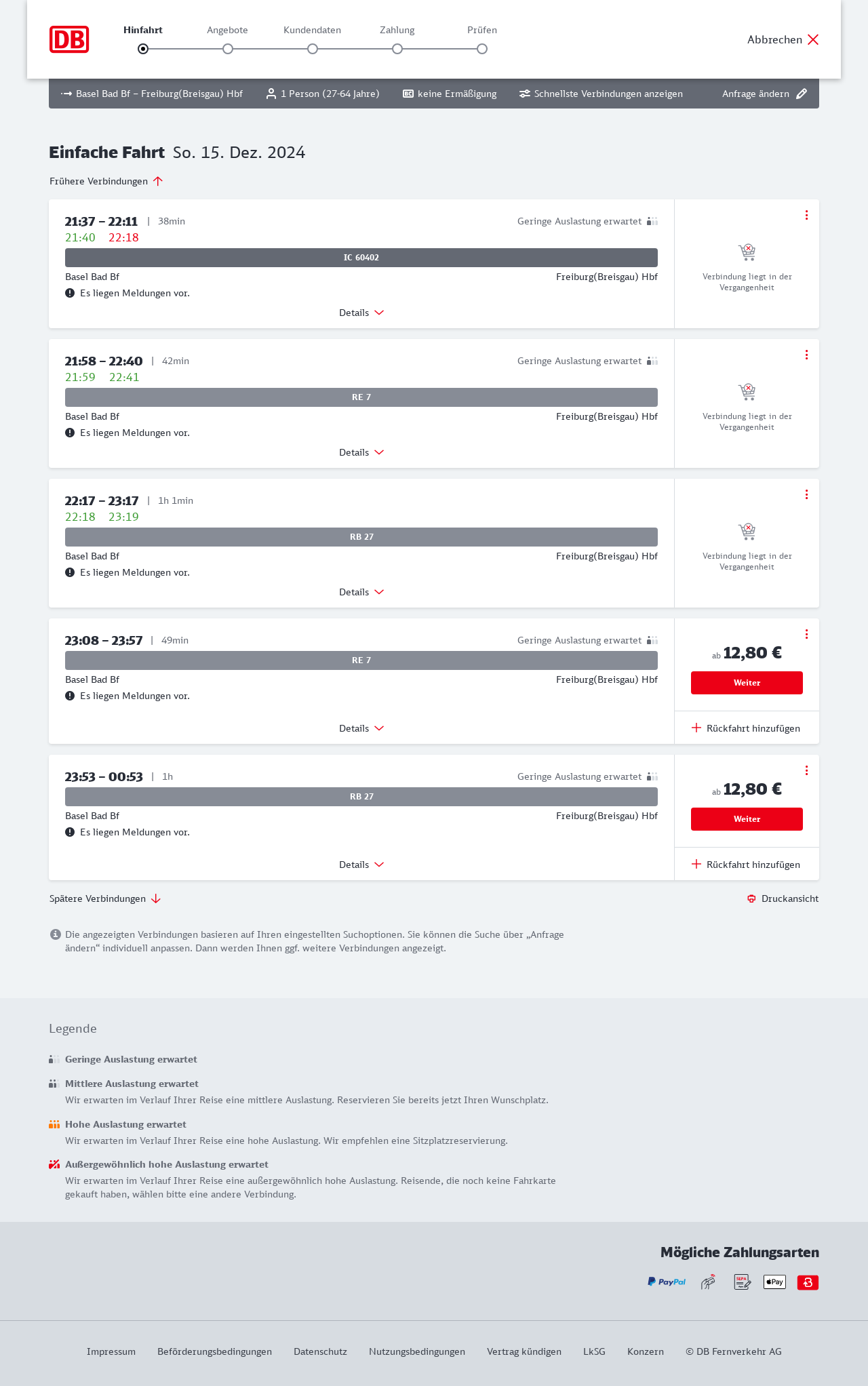Click the Abbrechen cancel X icon
This screenshot has height=1386, width=868.
pyautogui.click(x=813, y=39)
